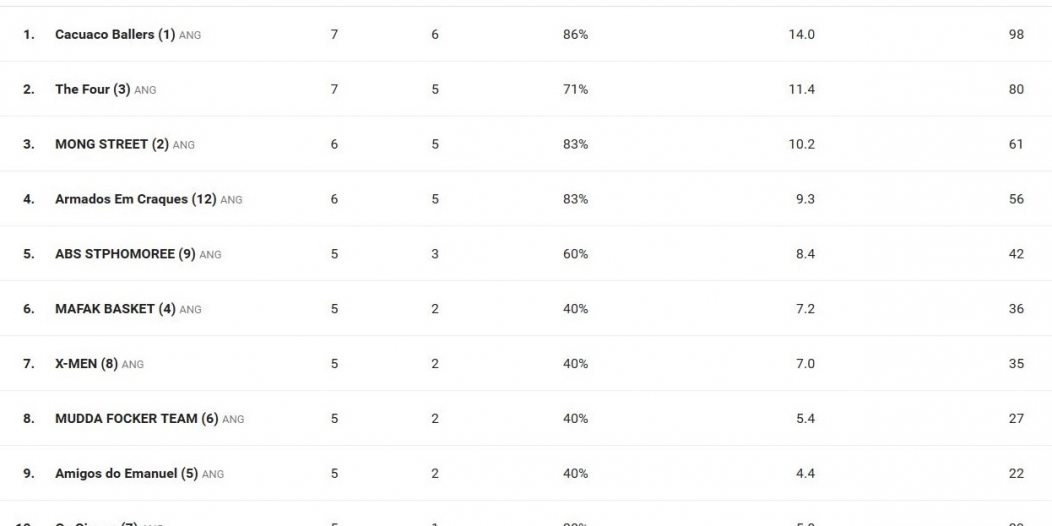Click the rank number 4. in standings
Screen dimensions: 1052x526
[x=29, y=199]
